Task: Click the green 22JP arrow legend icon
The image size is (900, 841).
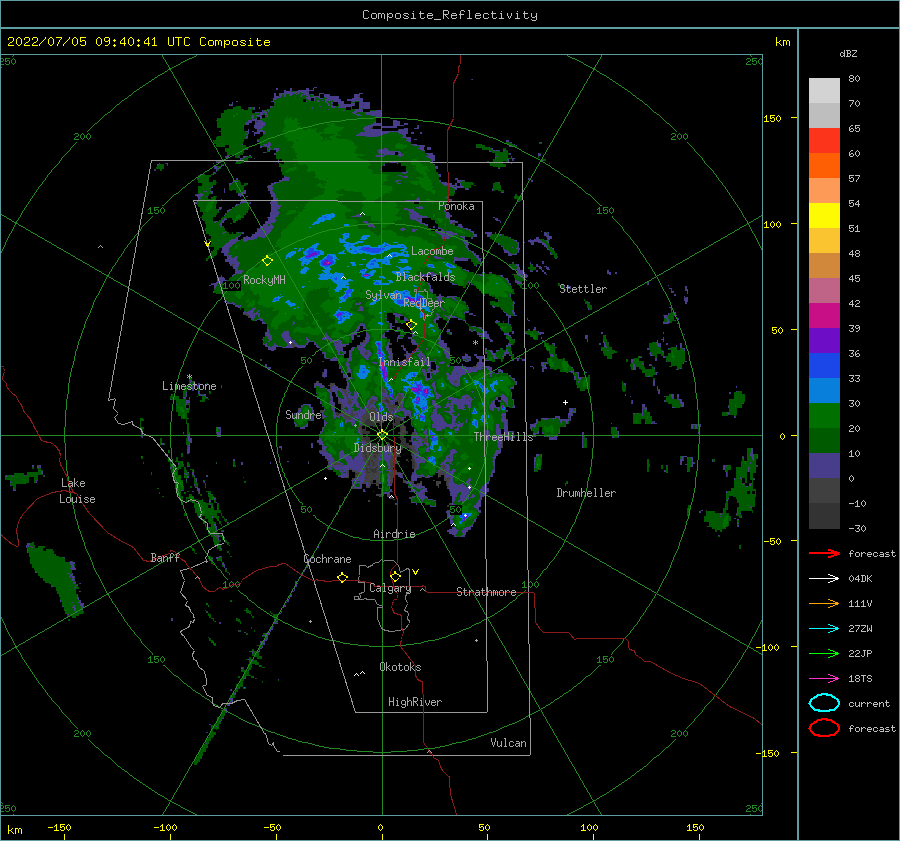Action: click(x=824, y=653)
